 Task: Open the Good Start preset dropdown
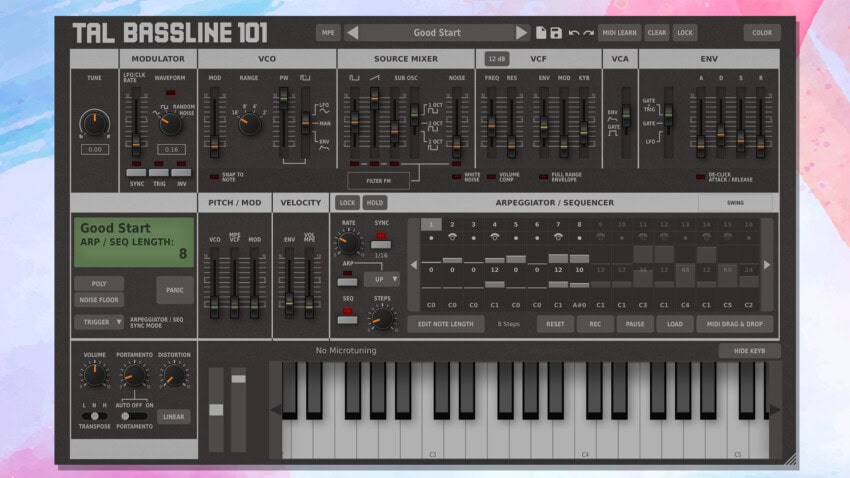437,33
